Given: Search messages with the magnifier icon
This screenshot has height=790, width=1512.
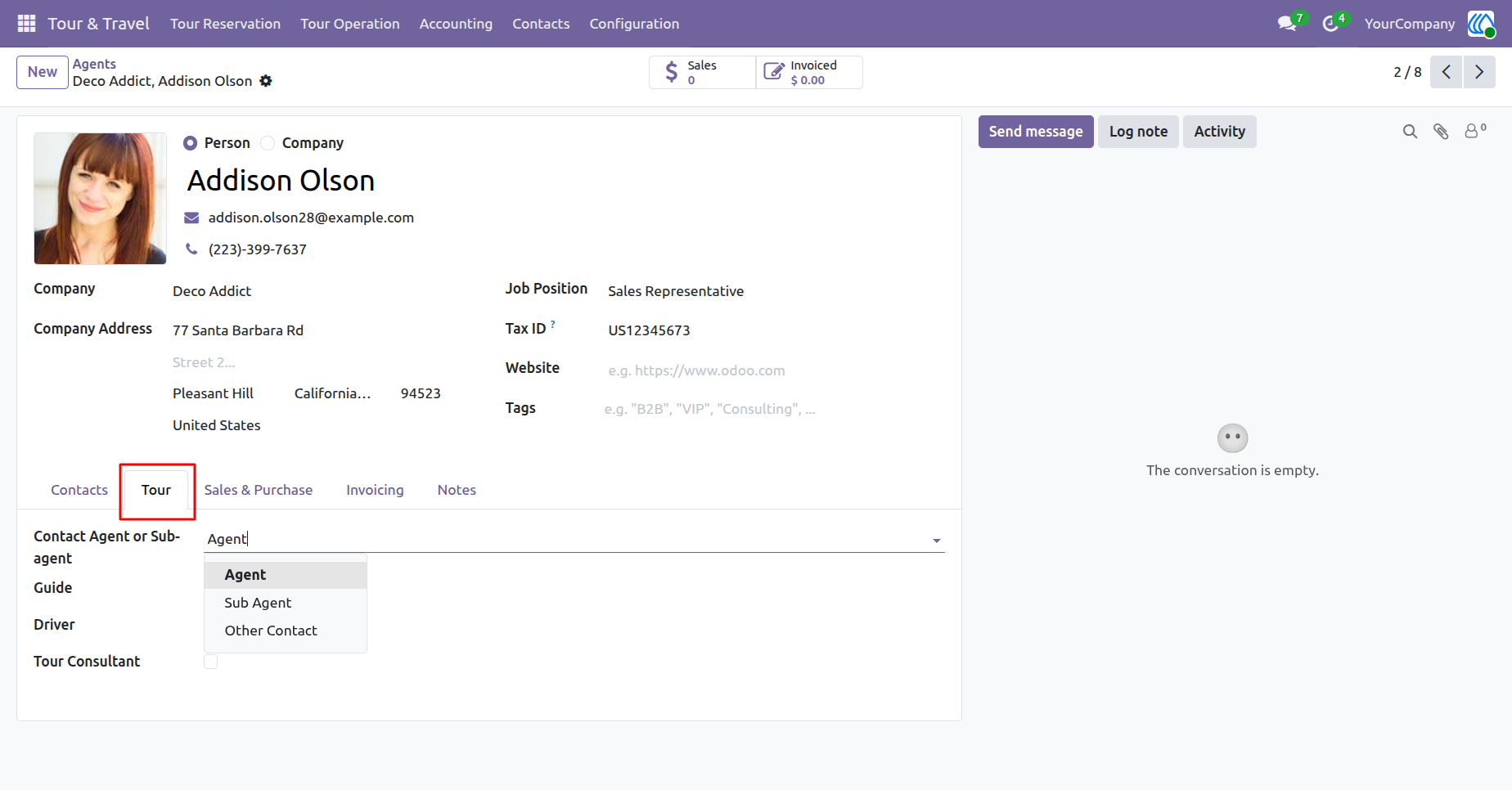Looking at the screenshot, I should (x=1410, y=132).
